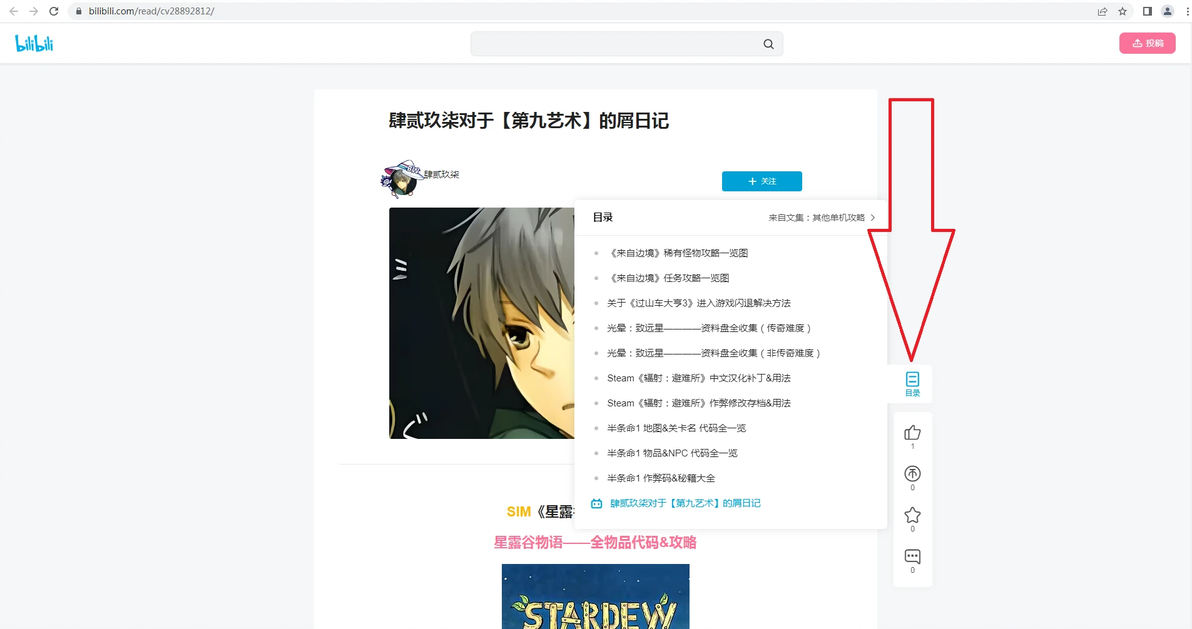Open 半条命1 地图&关卡名 代码全一览 entry
This screenshot has height=629, width=1192.
point(677,428)
